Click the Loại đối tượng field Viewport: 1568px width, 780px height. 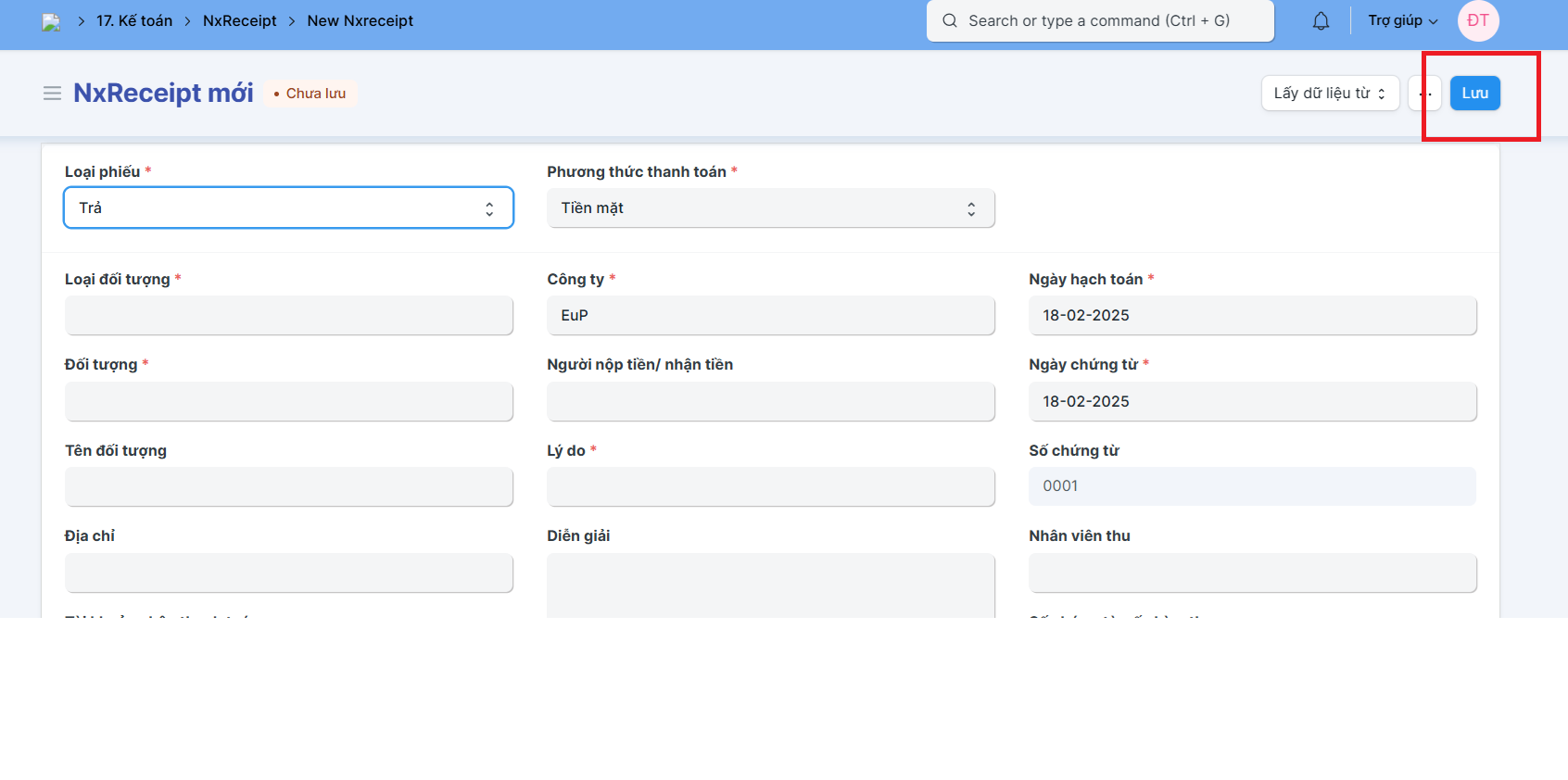point(288,316)
